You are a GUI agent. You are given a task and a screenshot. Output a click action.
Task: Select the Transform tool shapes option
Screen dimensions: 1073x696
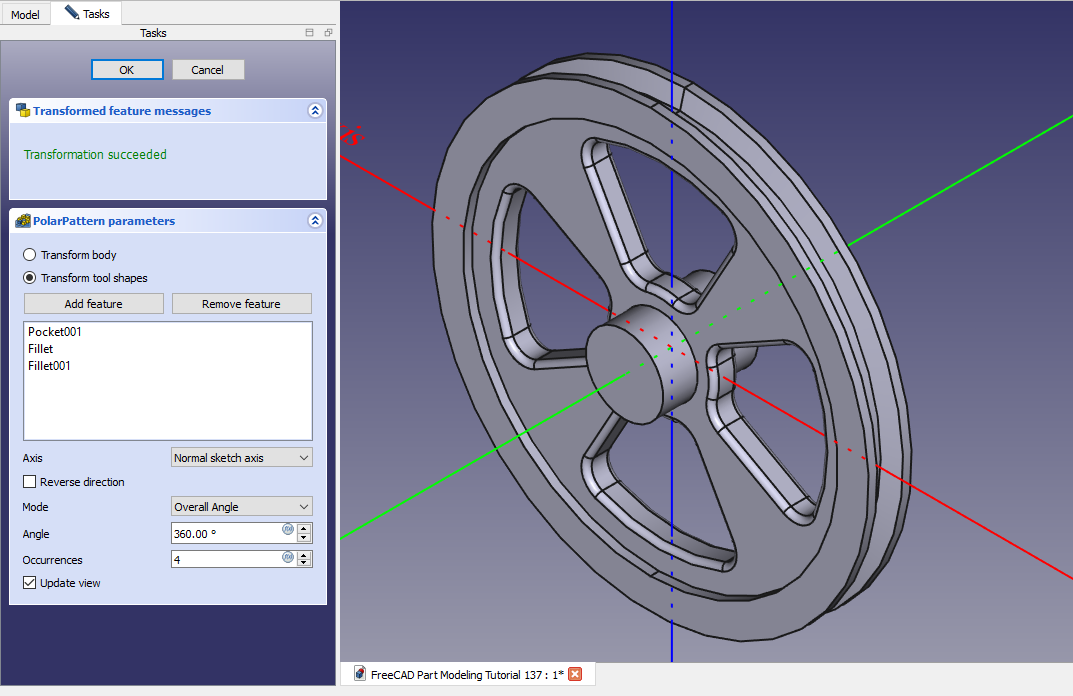[30, 278]
